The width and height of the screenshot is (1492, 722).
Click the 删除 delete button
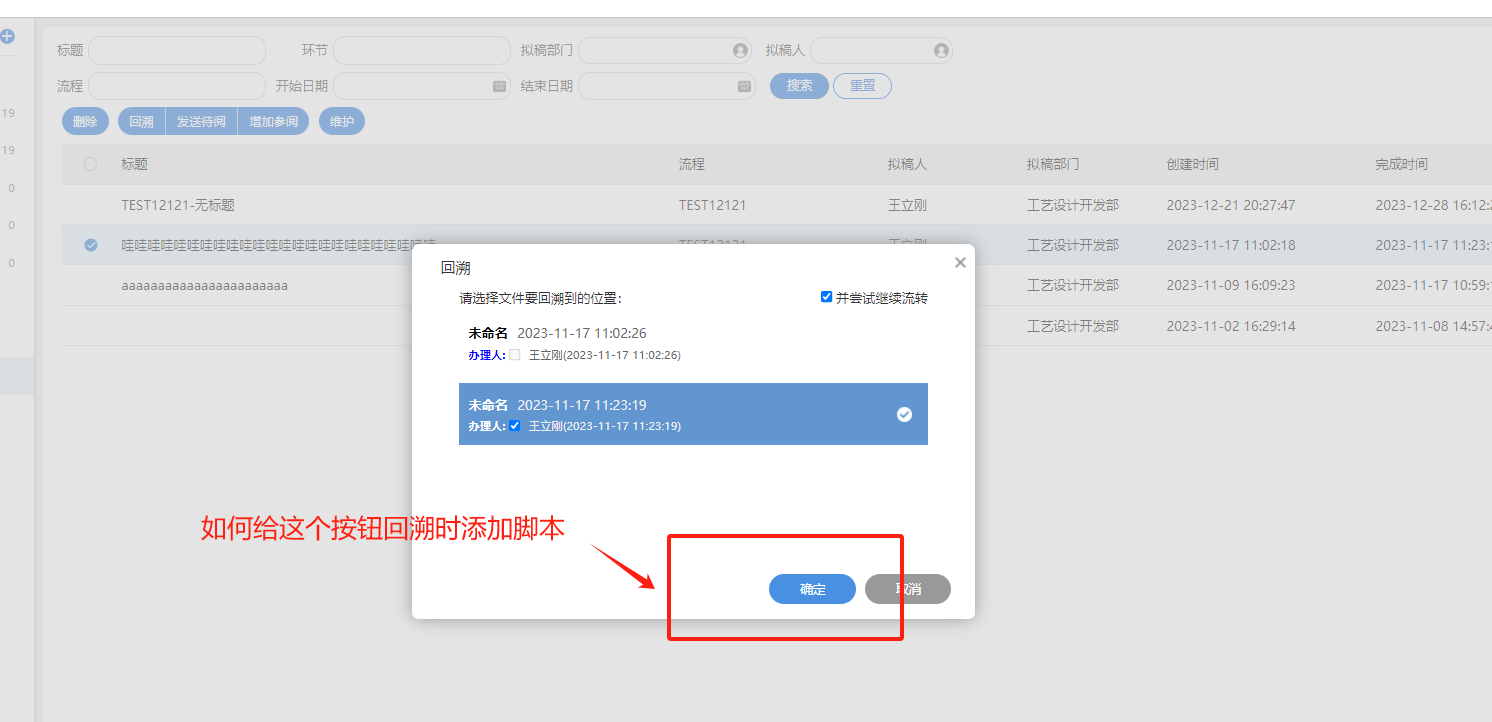85,120
